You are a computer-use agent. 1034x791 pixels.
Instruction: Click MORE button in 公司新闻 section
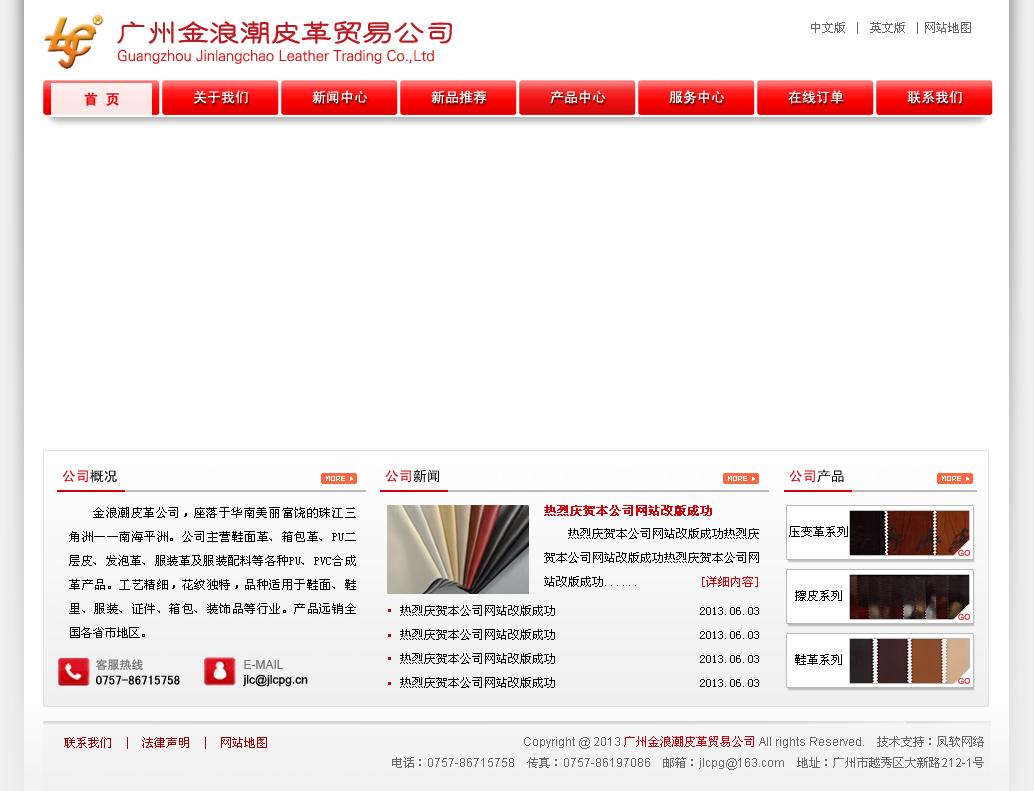[x=740, y=478]
